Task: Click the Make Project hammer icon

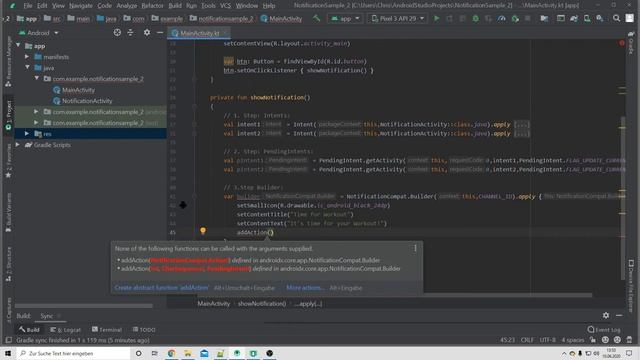Action: [x=316, y=18]
